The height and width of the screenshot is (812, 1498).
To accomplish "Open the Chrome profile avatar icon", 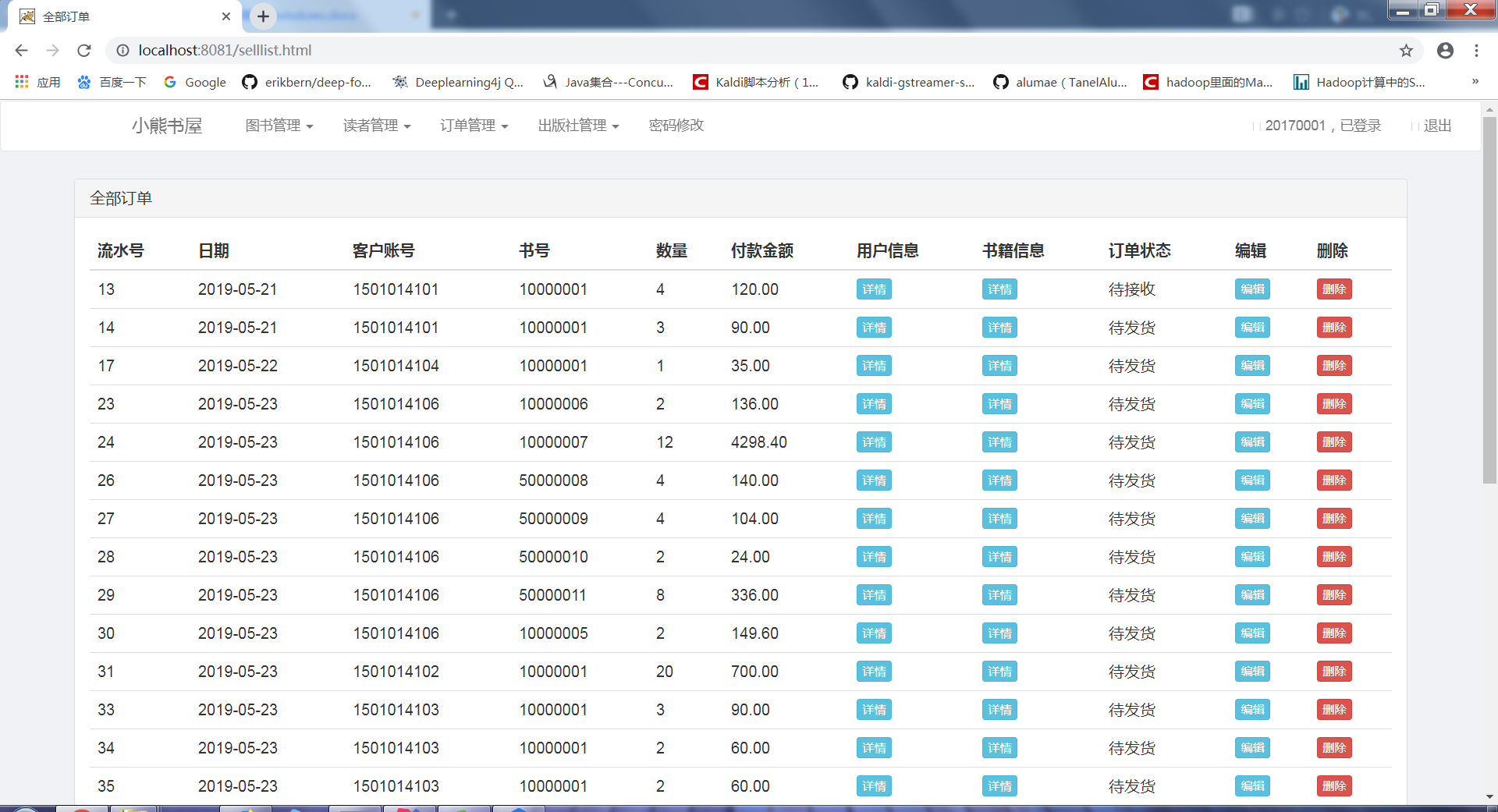I will click(1445, 50).
